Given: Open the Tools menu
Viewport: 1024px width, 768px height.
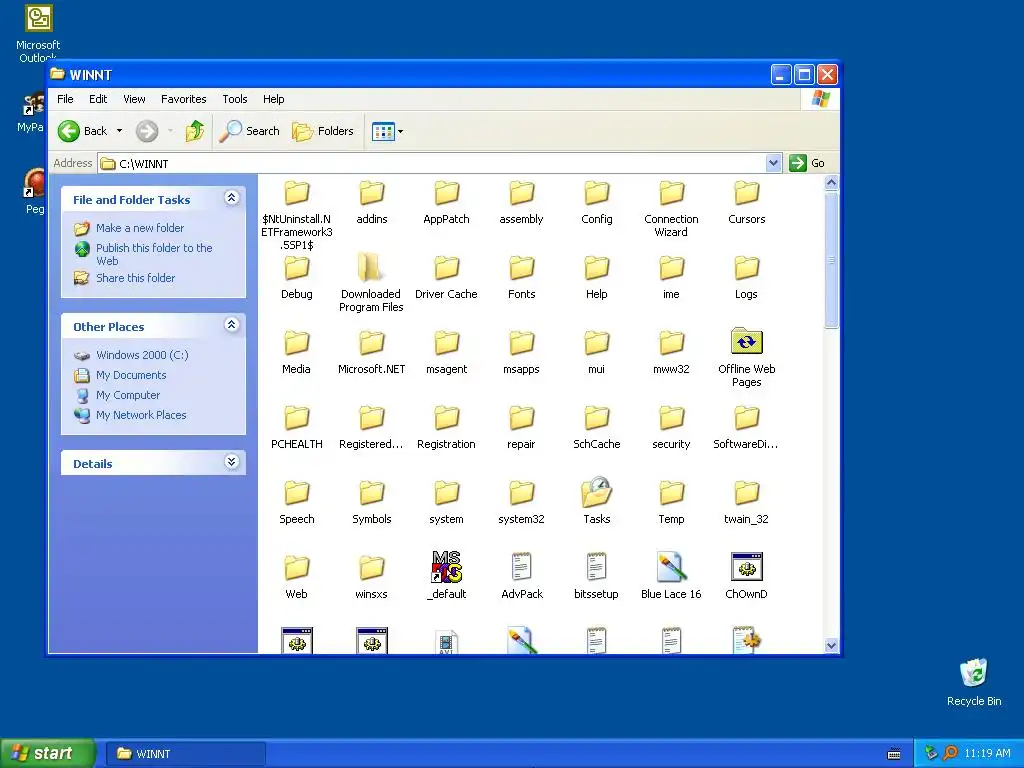Looking at the screenshot, I should [234, 99].
